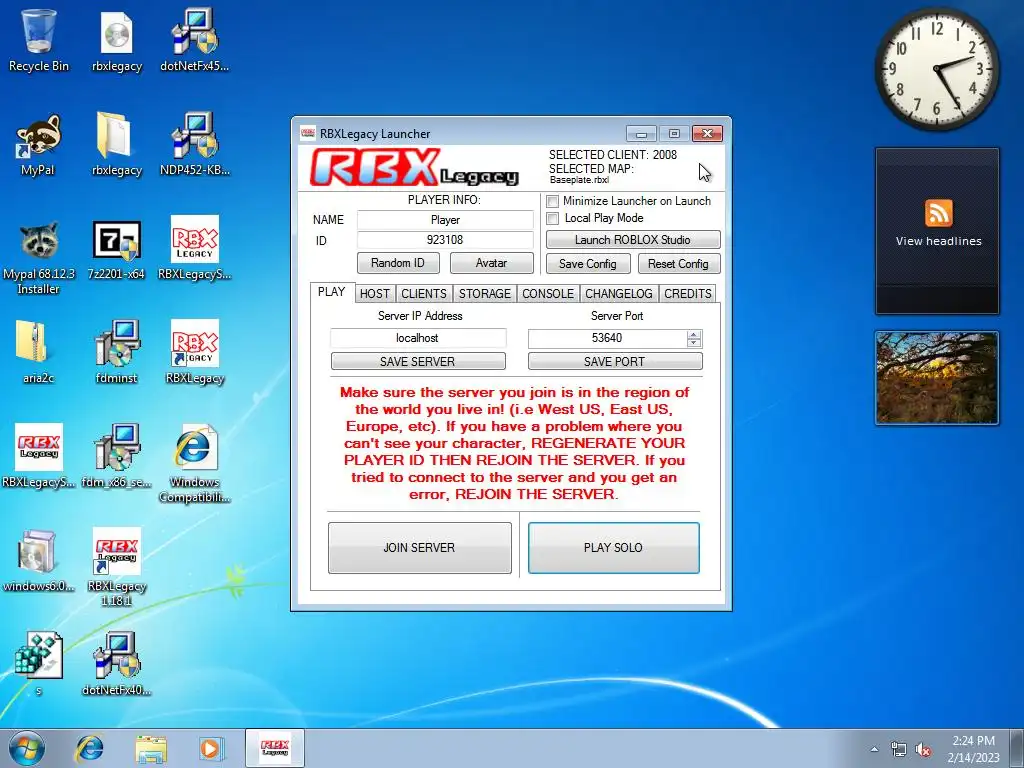Launch Internet Explorer from taskbar

[89, 748]
